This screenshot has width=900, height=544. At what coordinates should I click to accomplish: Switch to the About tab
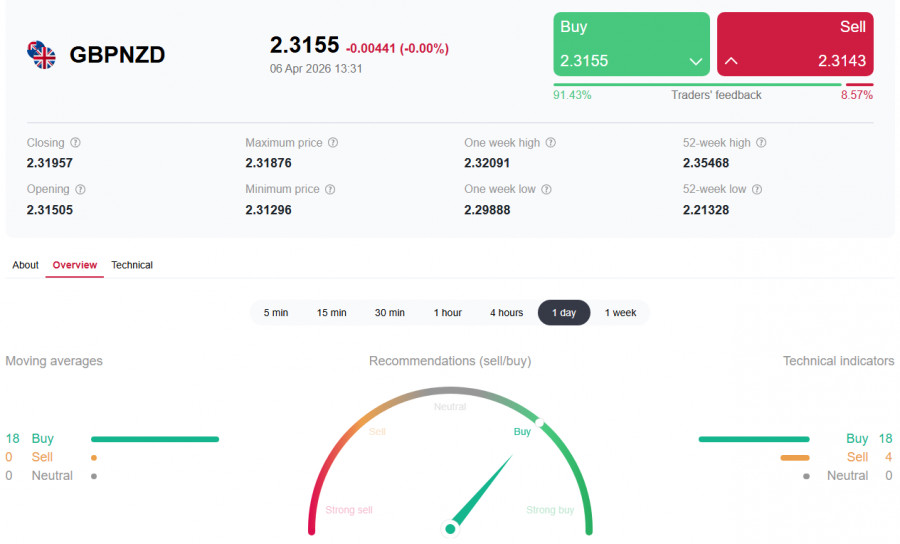click(25, 265)
